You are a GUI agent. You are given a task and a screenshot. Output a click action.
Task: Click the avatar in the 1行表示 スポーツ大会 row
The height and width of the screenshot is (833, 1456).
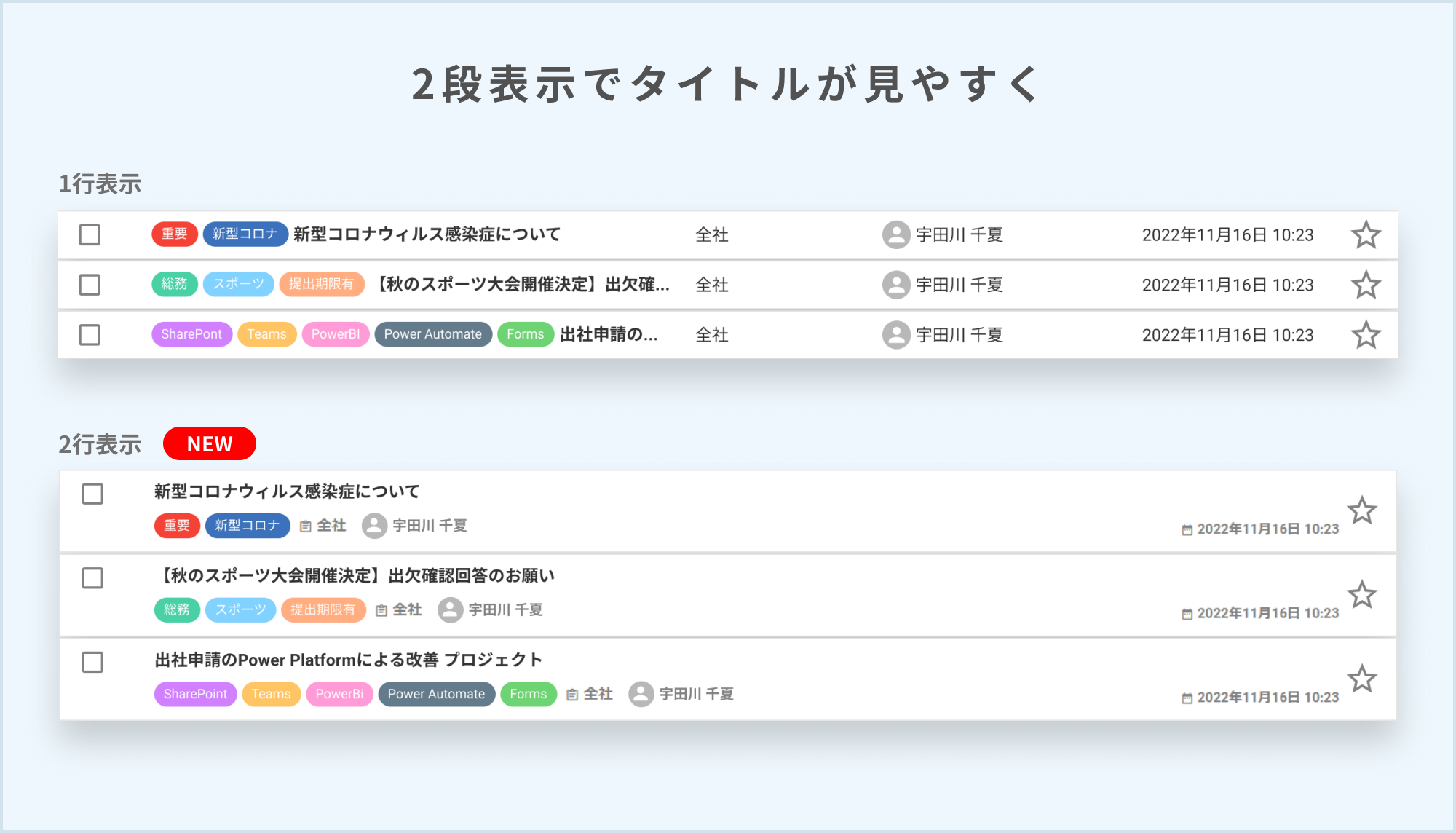pyautogui.click(x=896, y=285)
